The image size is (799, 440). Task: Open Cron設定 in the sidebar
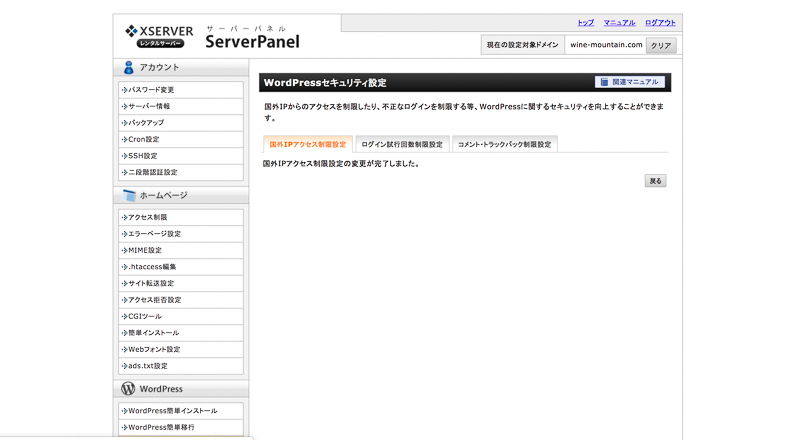click(181, 139)
